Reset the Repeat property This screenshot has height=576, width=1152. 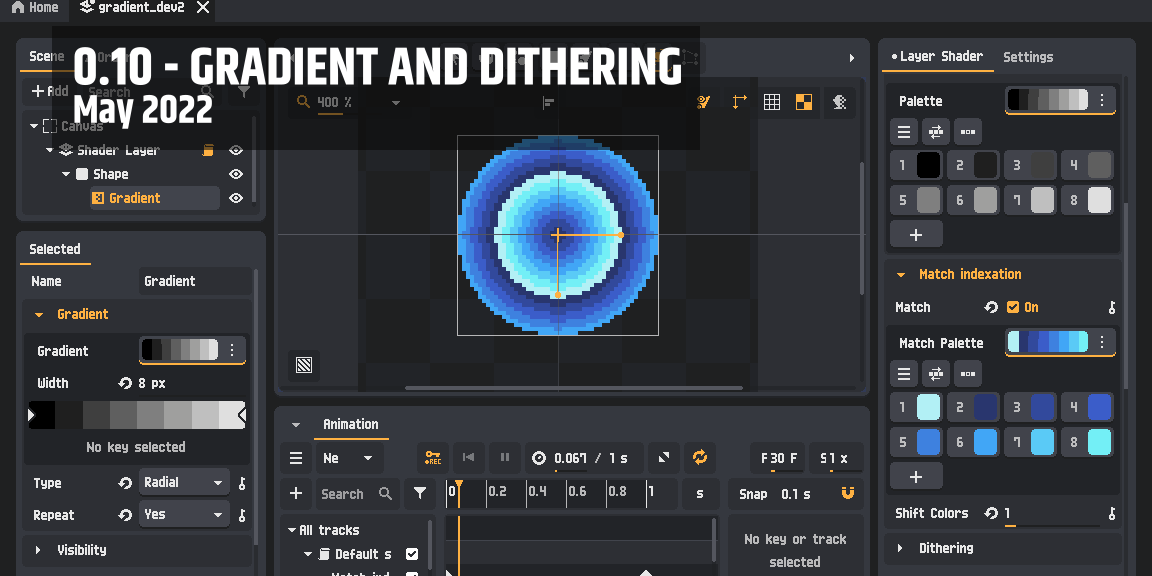pos(125,515)
